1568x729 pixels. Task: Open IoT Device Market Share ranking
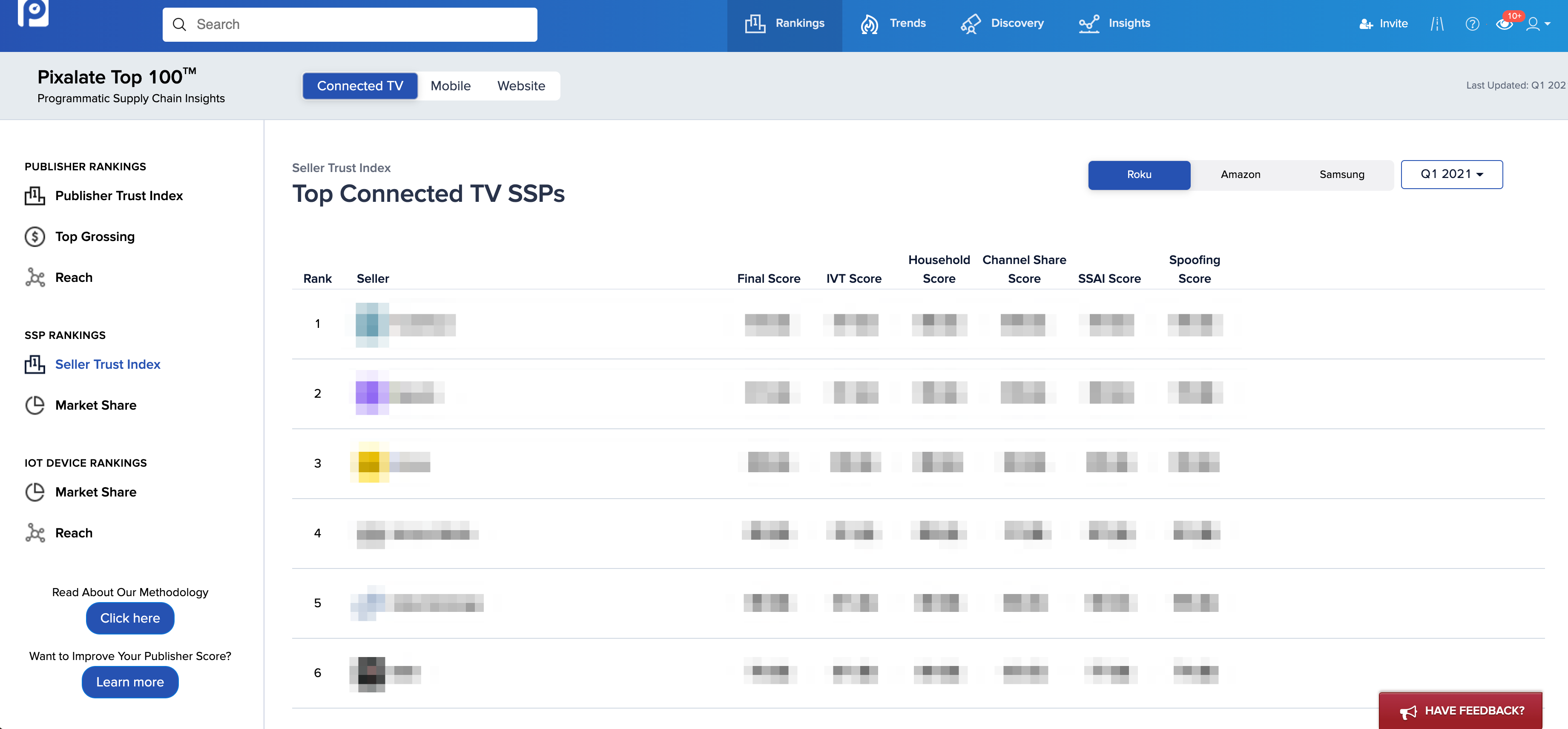pos(95,492)
